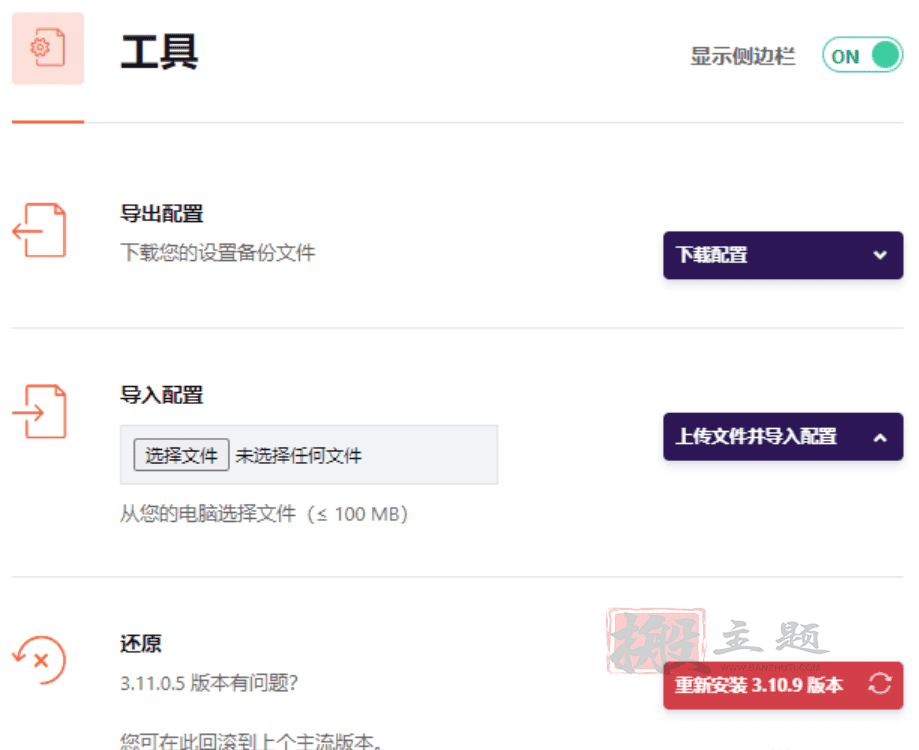The image size is (919, 750).
Task: Toggle the 显示侧边栏 ON switch
Action: 862,55
